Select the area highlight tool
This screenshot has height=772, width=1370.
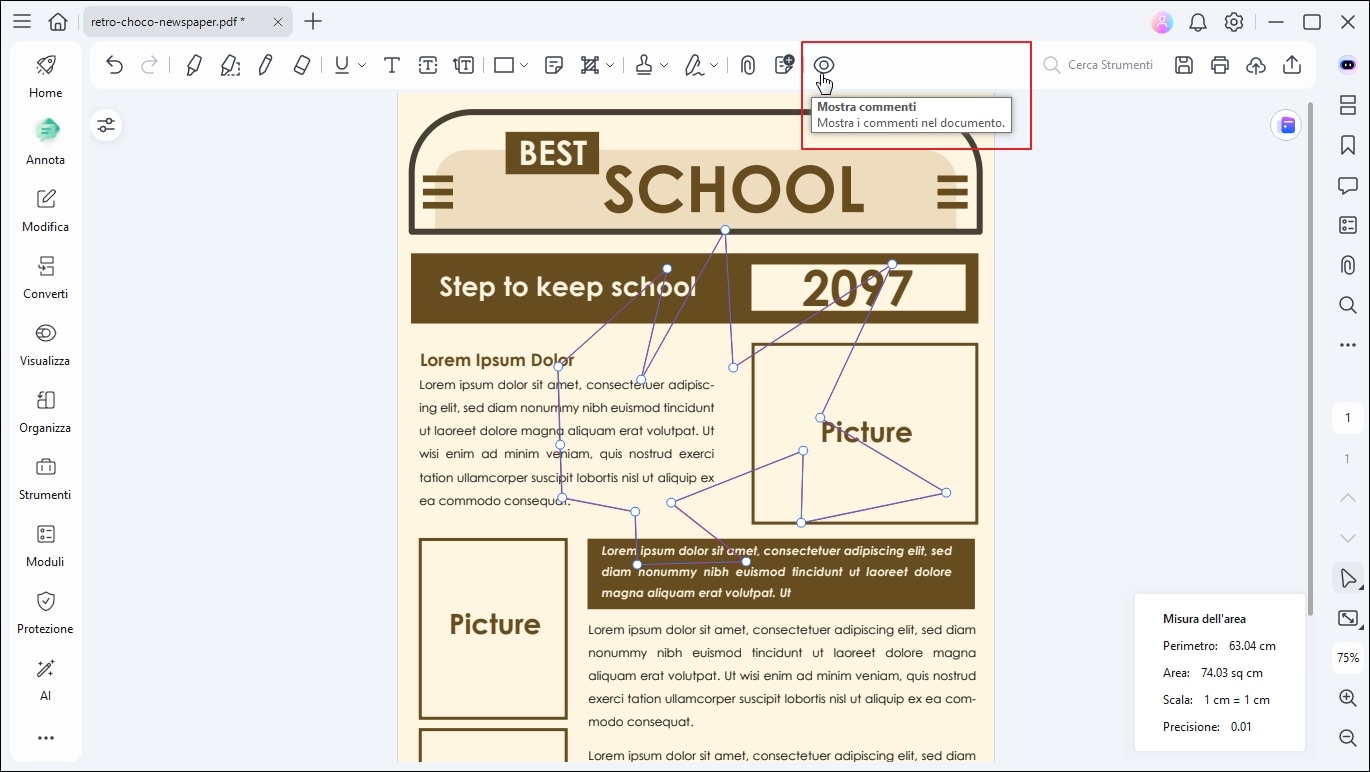(230, 65)
